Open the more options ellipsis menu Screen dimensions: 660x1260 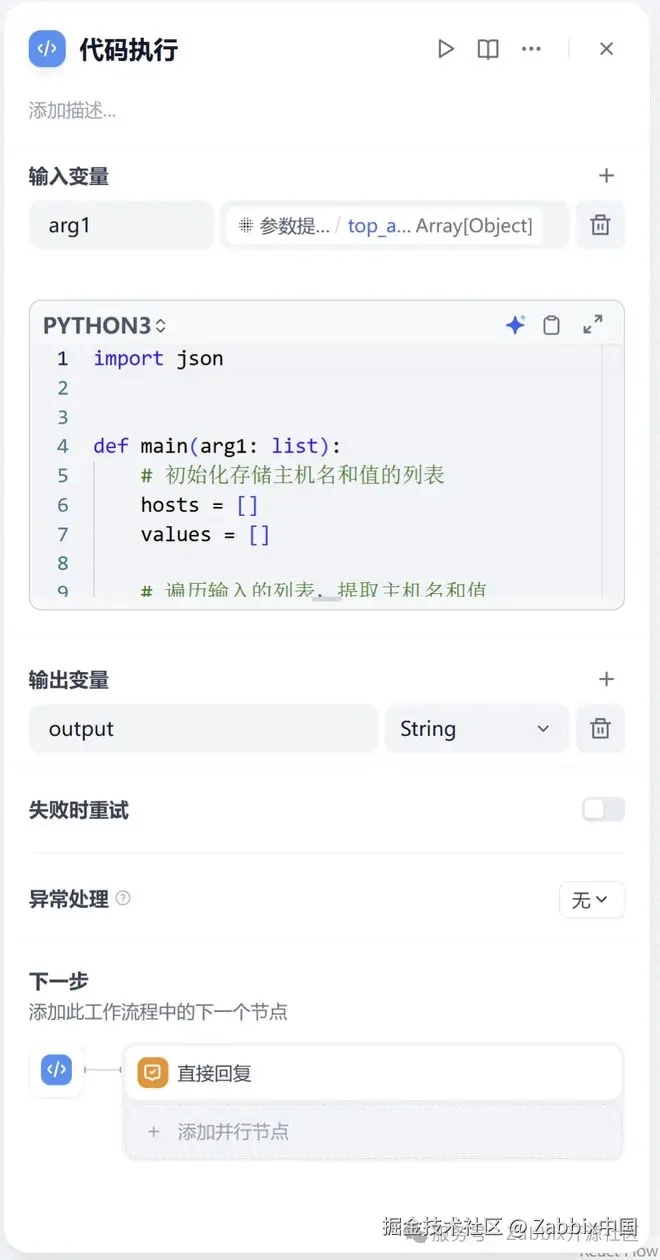pos(531,49)
